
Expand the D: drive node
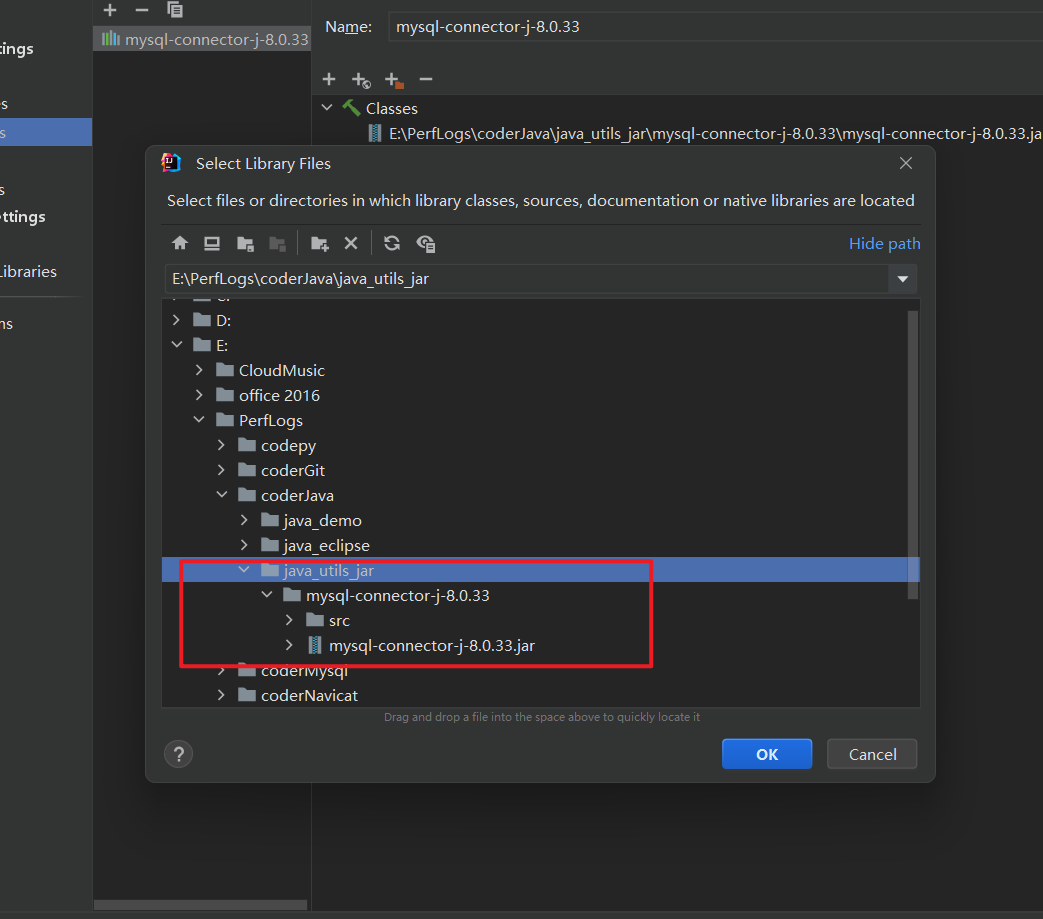coord(176,320)
